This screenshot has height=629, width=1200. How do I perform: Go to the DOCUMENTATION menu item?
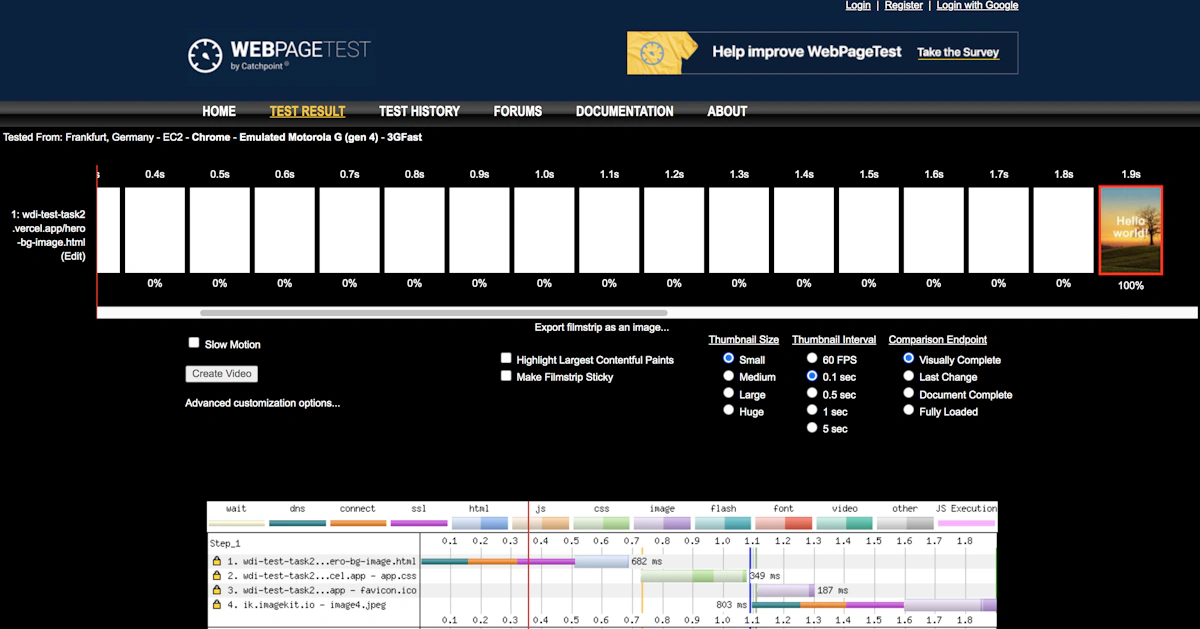625,111
